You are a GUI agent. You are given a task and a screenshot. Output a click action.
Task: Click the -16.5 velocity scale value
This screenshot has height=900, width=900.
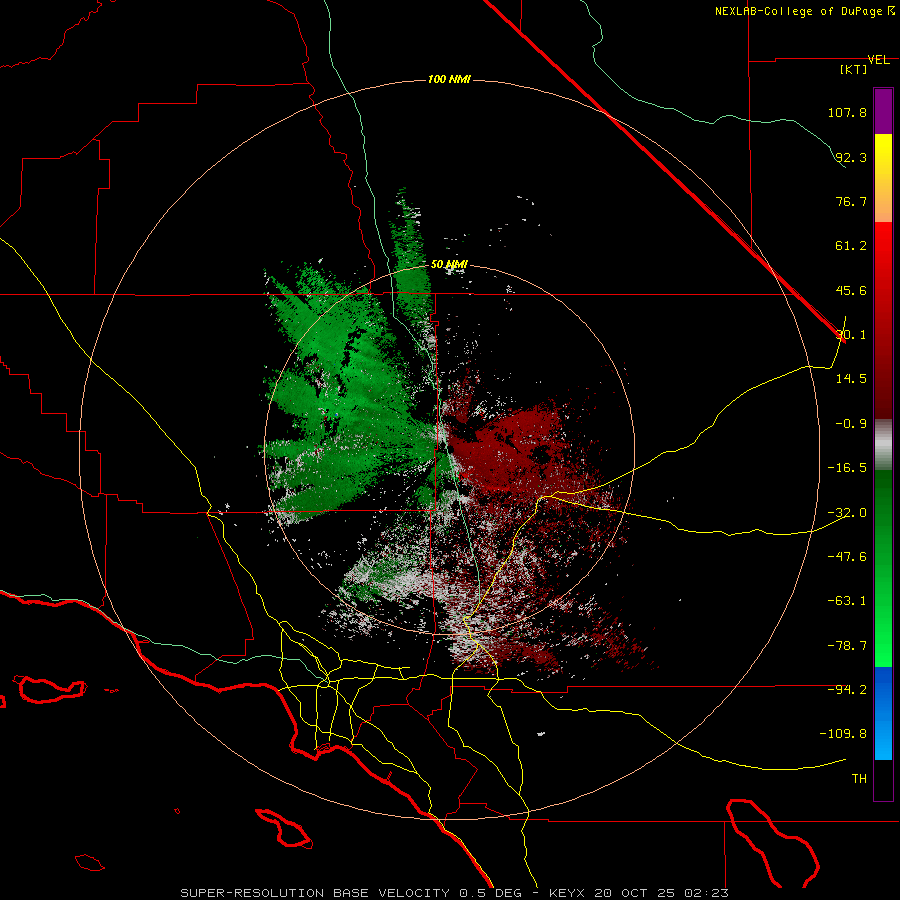tap(847, 468)
